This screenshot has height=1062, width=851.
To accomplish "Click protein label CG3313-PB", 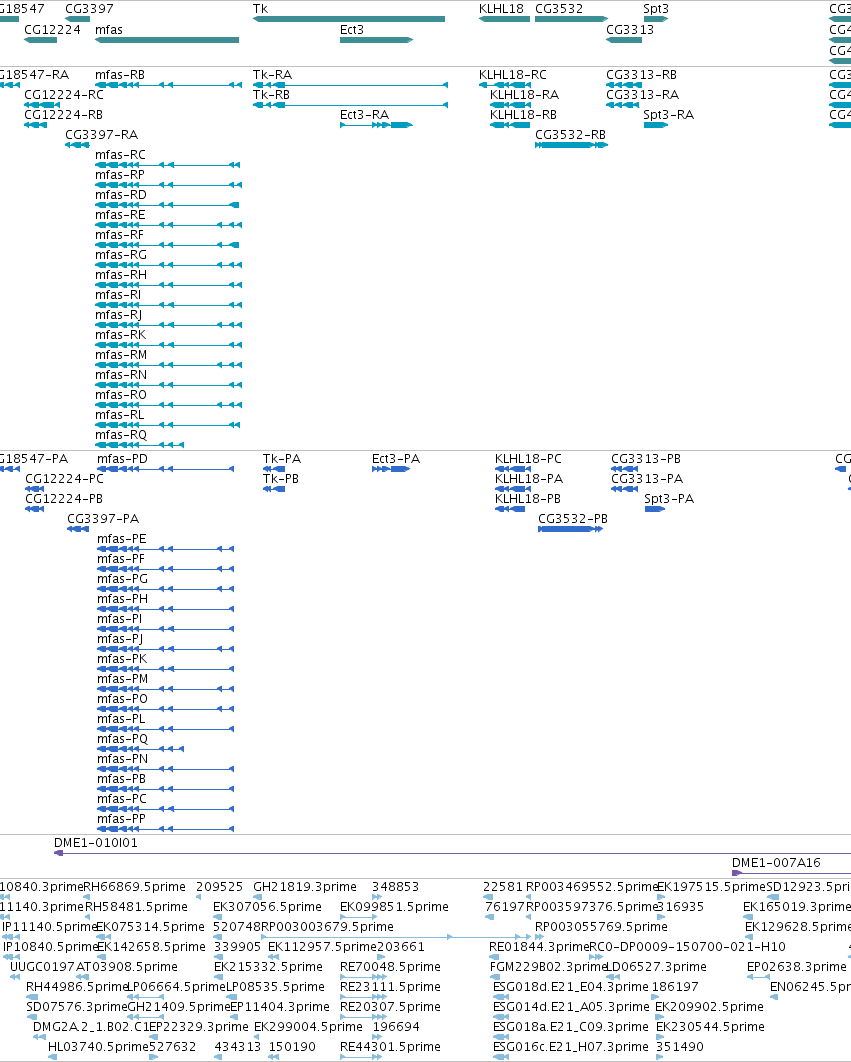I will (646, 459).
